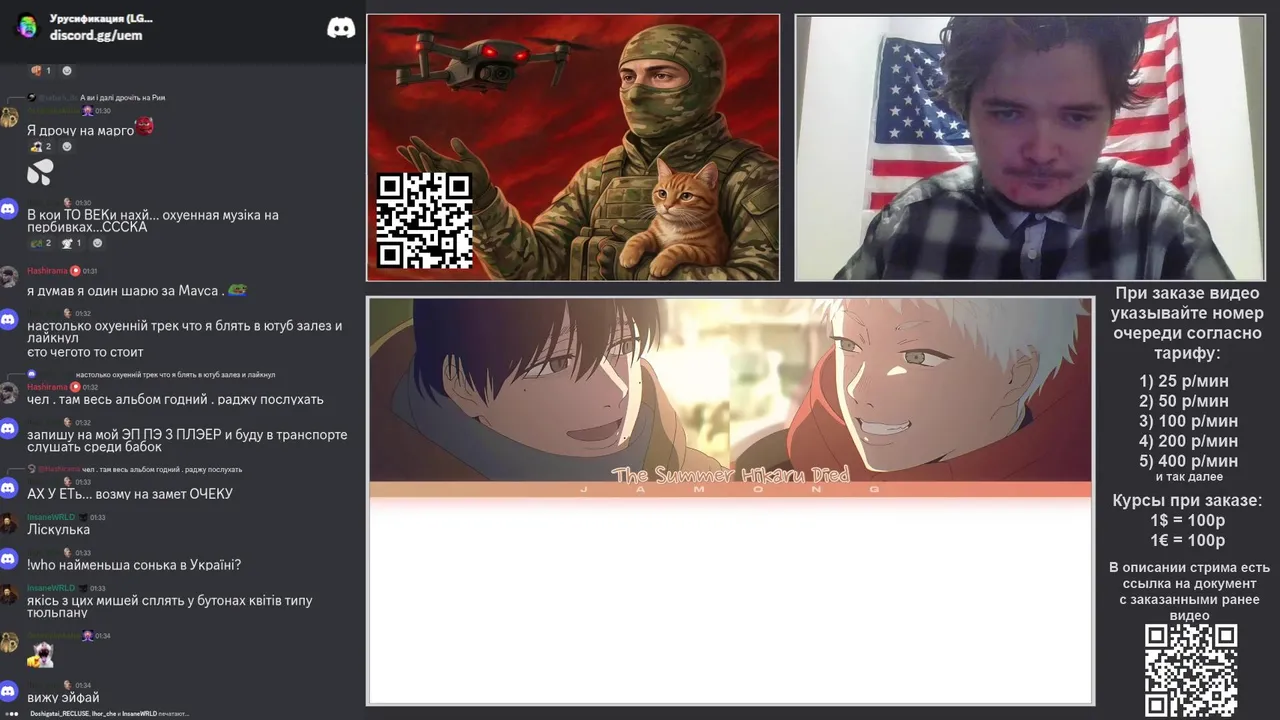Click the Hashirama username at 01:31

(x=47, y=271)
